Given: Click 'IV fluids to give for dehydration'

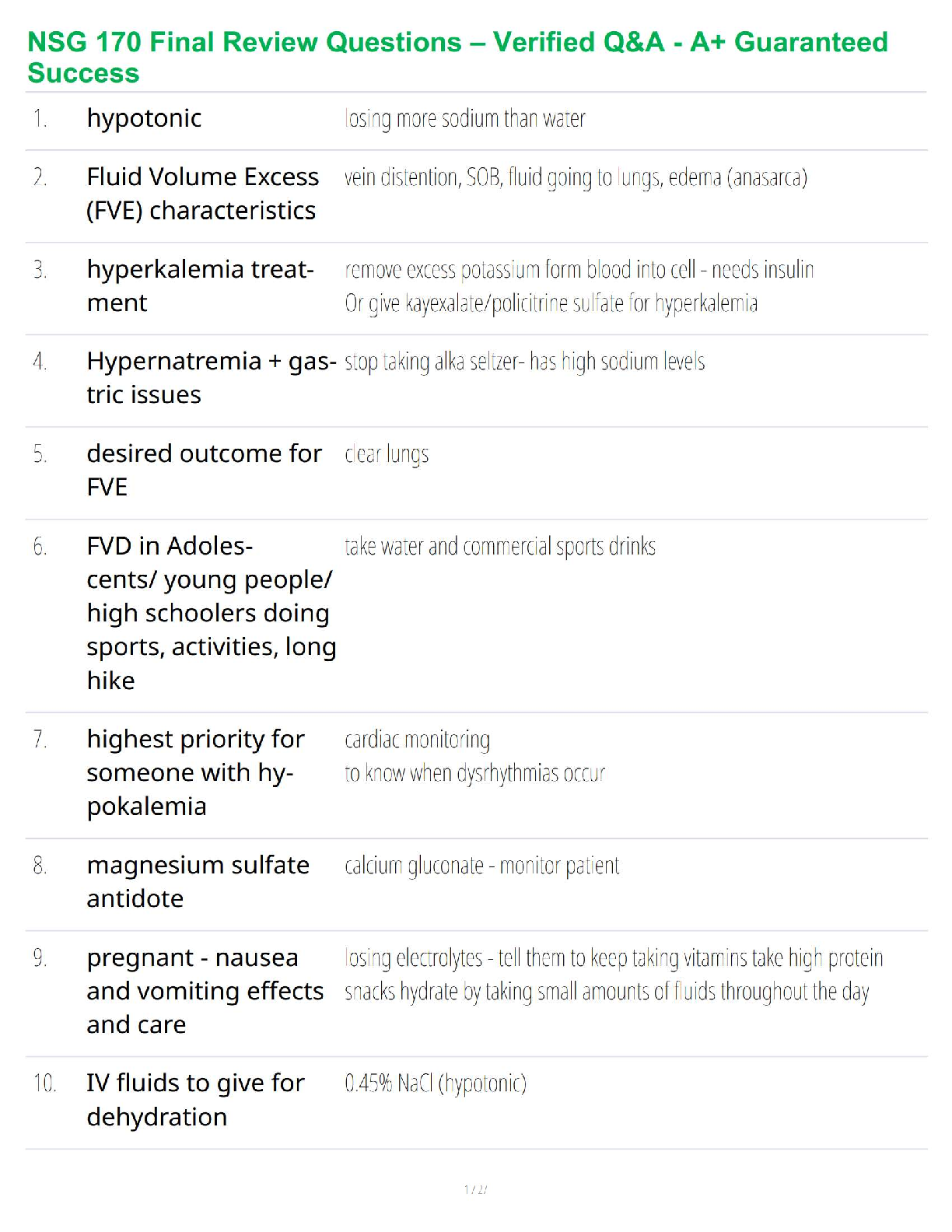Looking at the screenshot, I should (x=195, y=1099).
